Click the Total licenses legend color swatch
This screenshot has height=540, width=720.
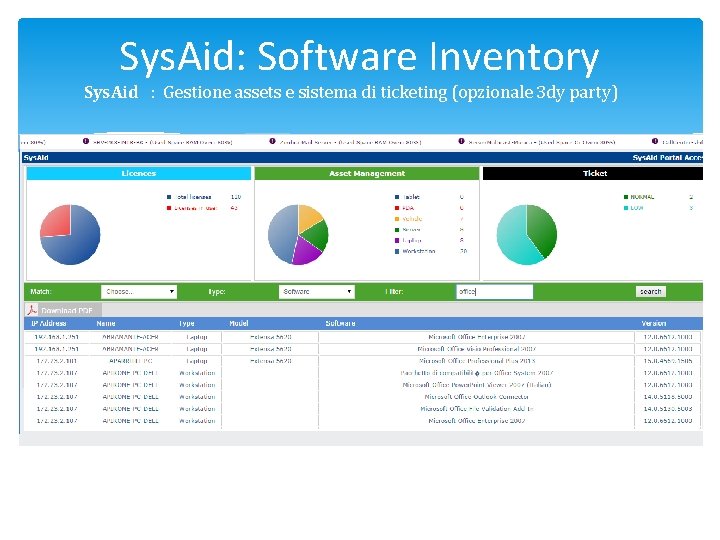[169, 197]
